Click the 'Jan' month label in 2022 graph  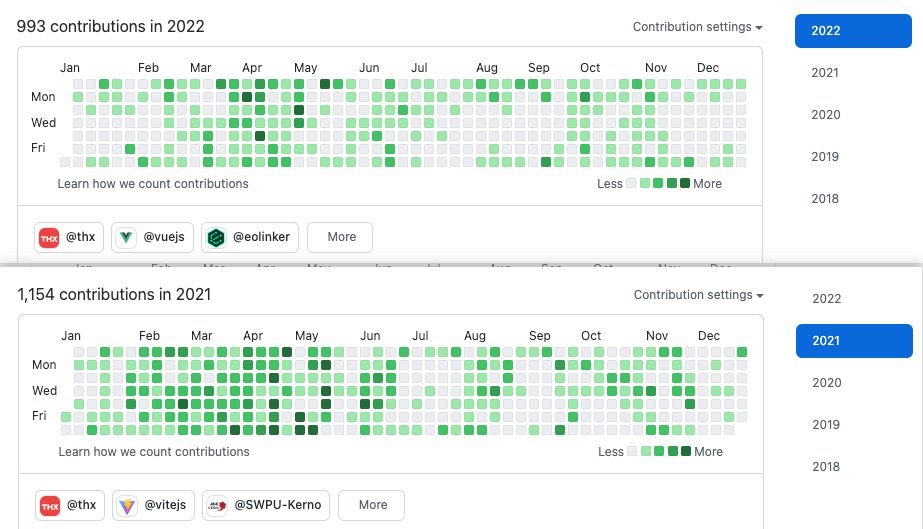point(70,68)
